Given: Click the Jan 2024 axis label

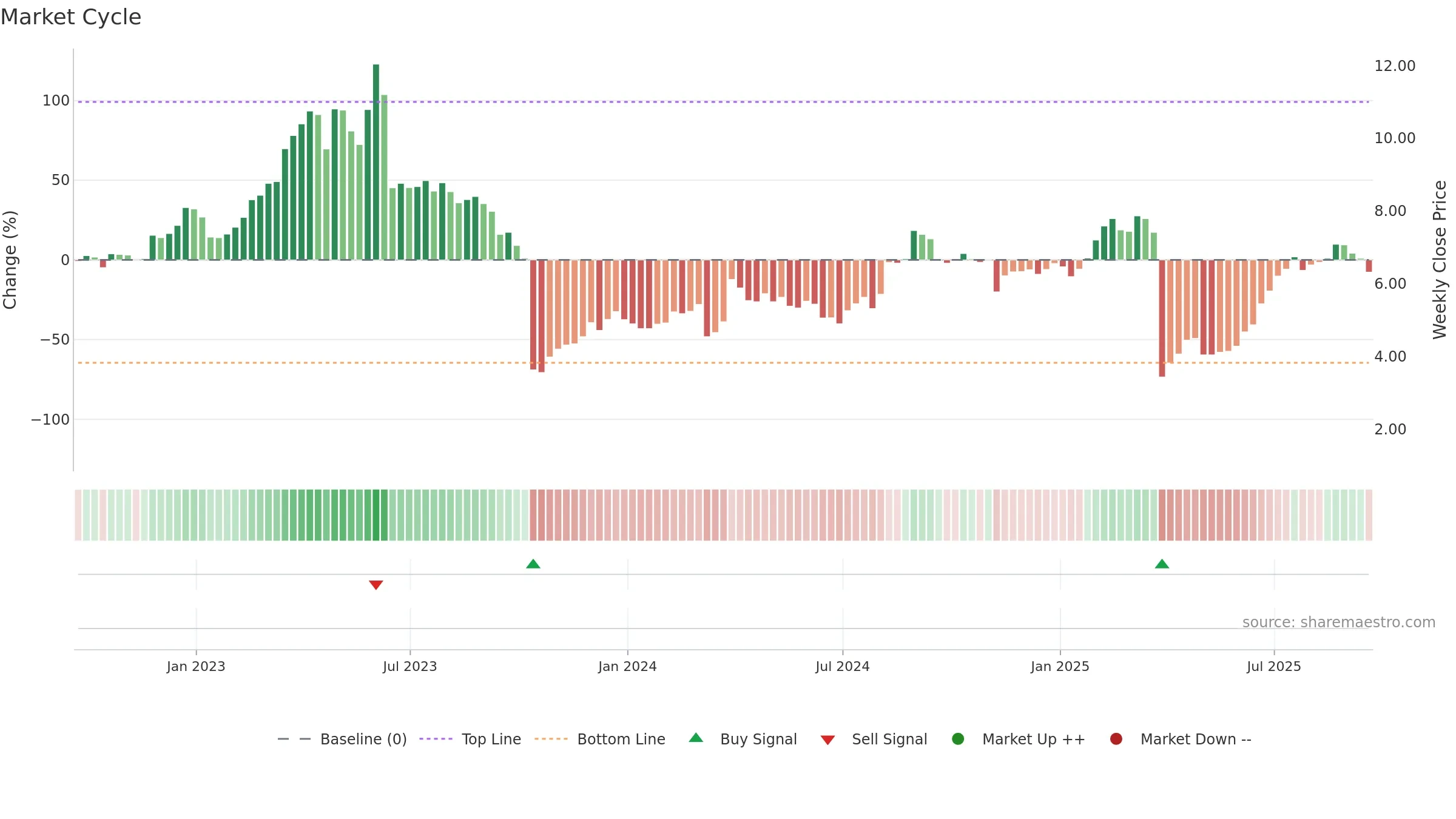Looking at the screenshot, I should click(x=627, y=667).
